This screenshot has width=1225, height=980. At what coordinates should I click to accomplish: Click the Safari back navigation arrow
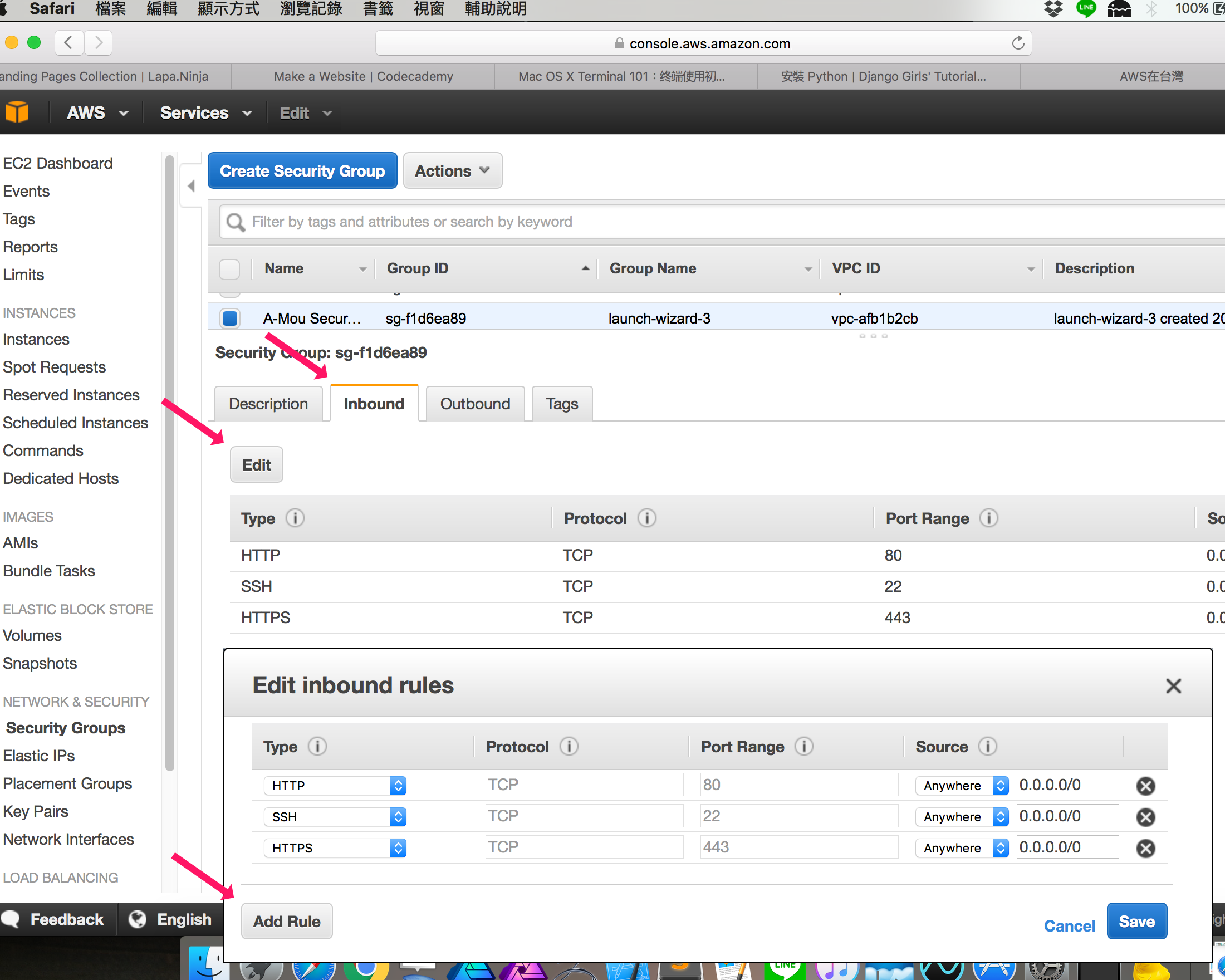point(68,43)
